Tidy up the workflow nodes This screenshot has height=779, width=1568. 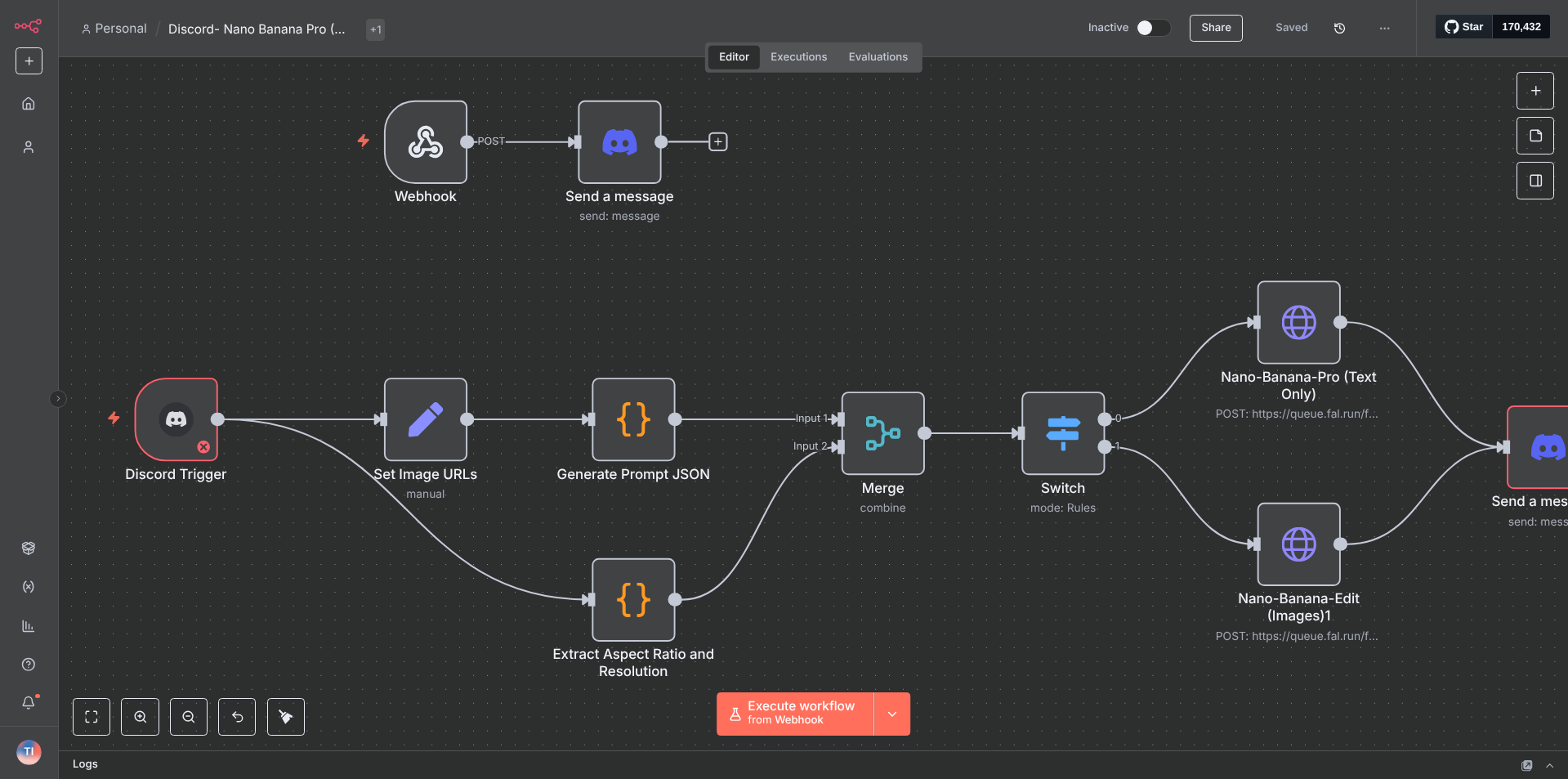tap(286, 717)
